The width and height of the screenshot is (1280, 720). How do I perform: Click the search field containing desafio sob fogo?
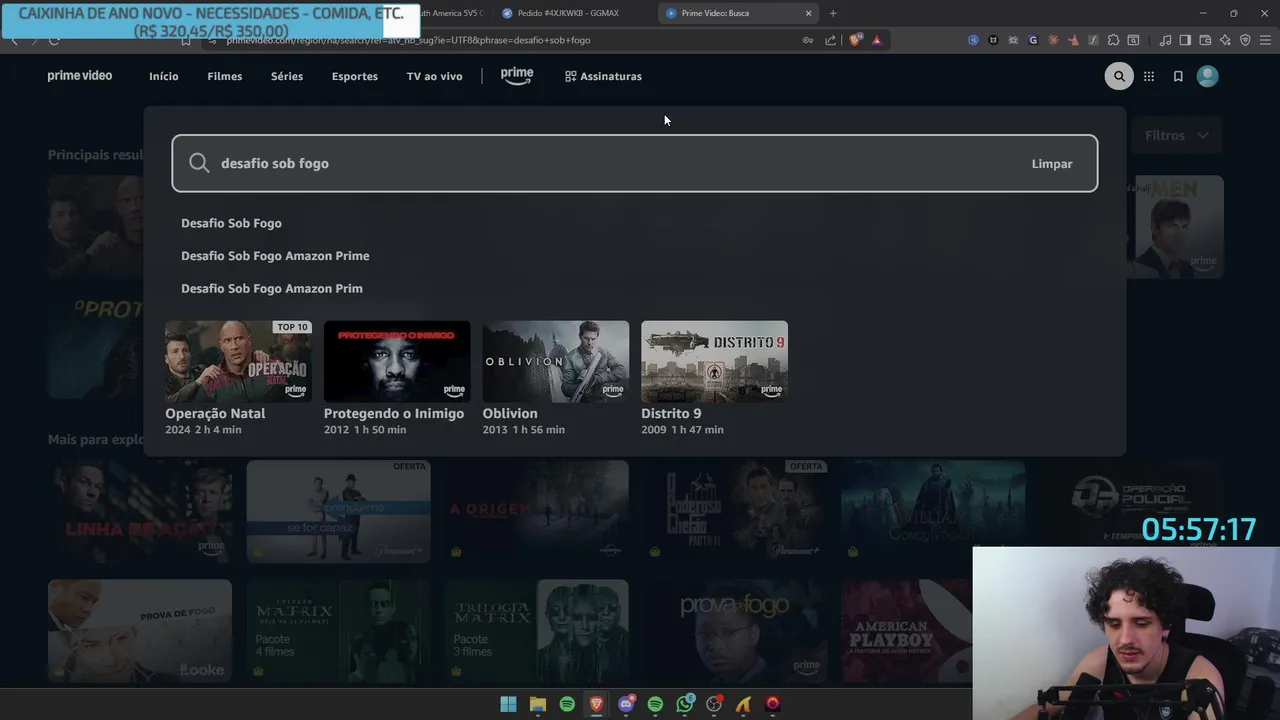coord(635,163)
